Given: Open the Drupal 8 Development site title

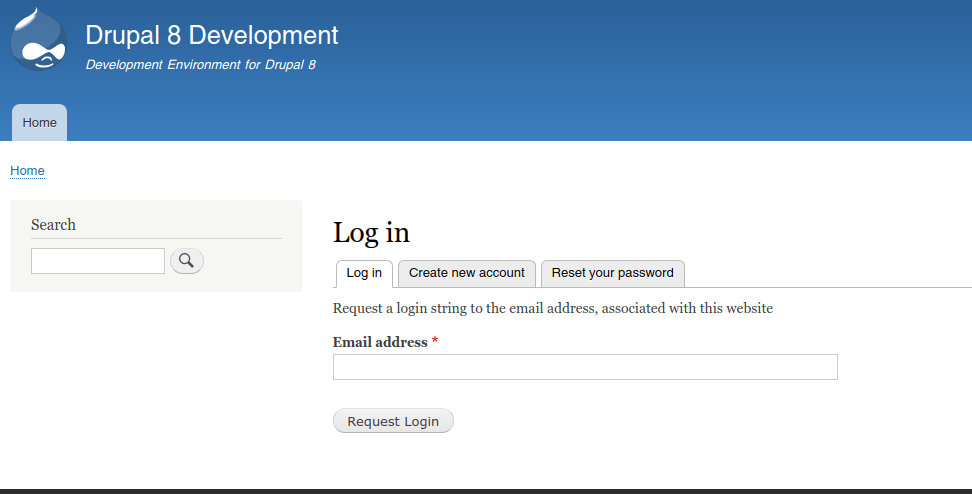Looking at the screenshot, I should click(x=212, y=35).
